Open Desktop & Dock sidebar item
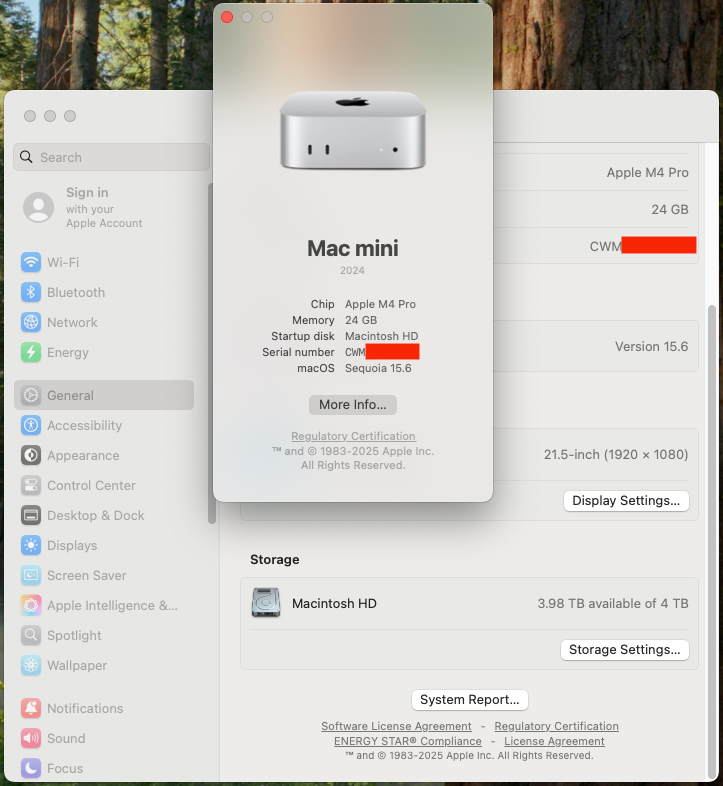723x786 pixels. (95, 515)
